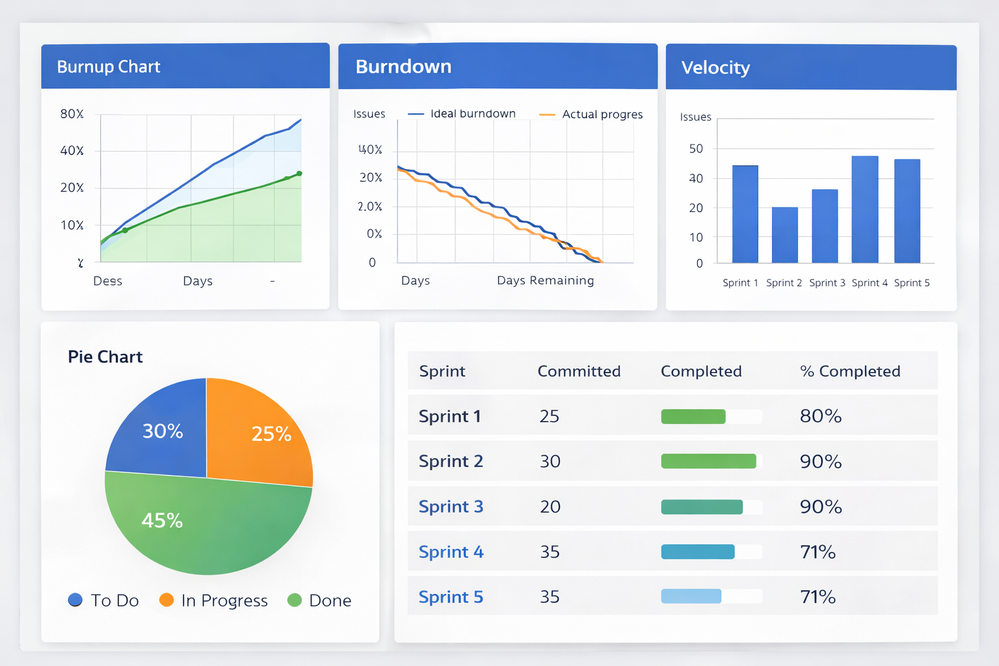This screenshot has height=666, width=999.
Task: Click the Sprint column header
Action: [442, 371]
